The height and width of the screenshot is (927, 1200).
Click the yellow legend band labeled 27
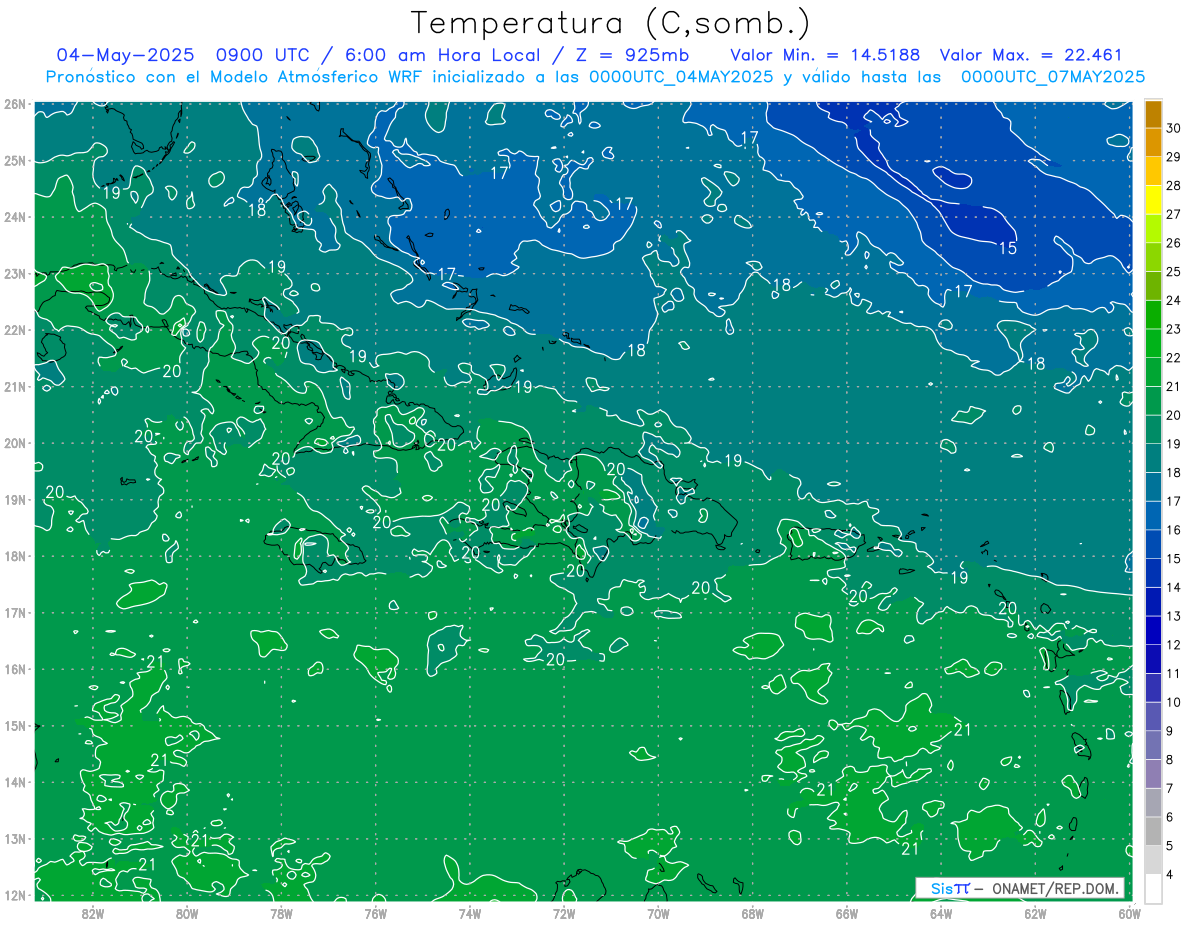(1154, 200)
